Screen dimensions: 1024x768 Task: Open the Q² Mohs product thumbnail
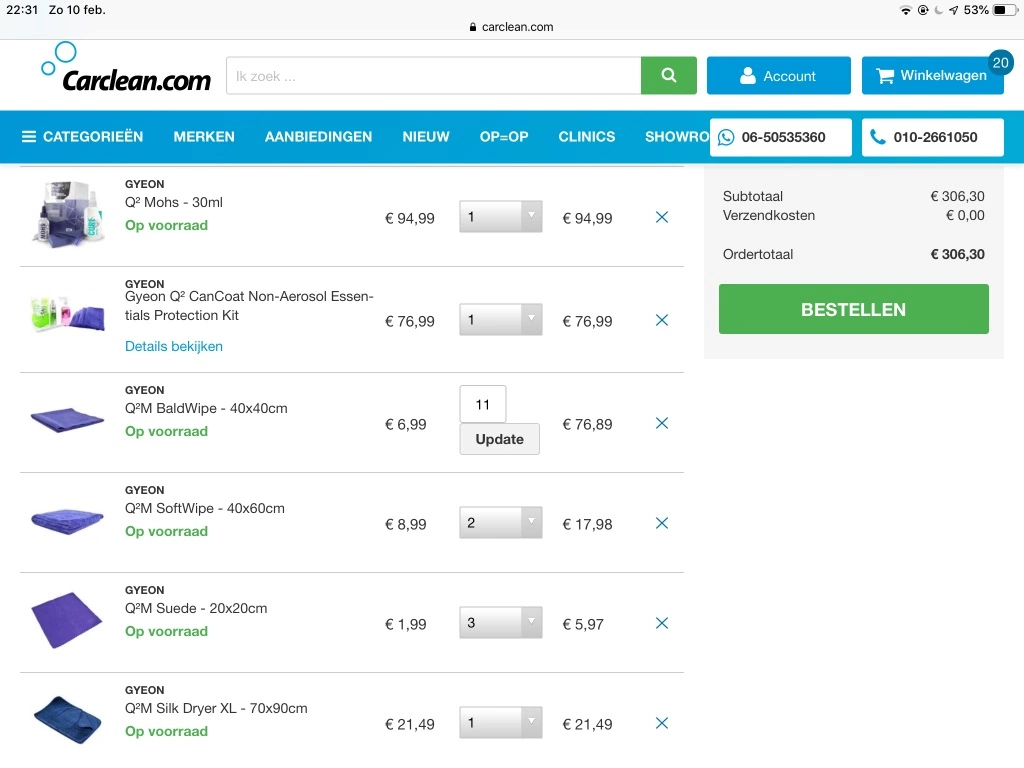click(x=68, y=214)
